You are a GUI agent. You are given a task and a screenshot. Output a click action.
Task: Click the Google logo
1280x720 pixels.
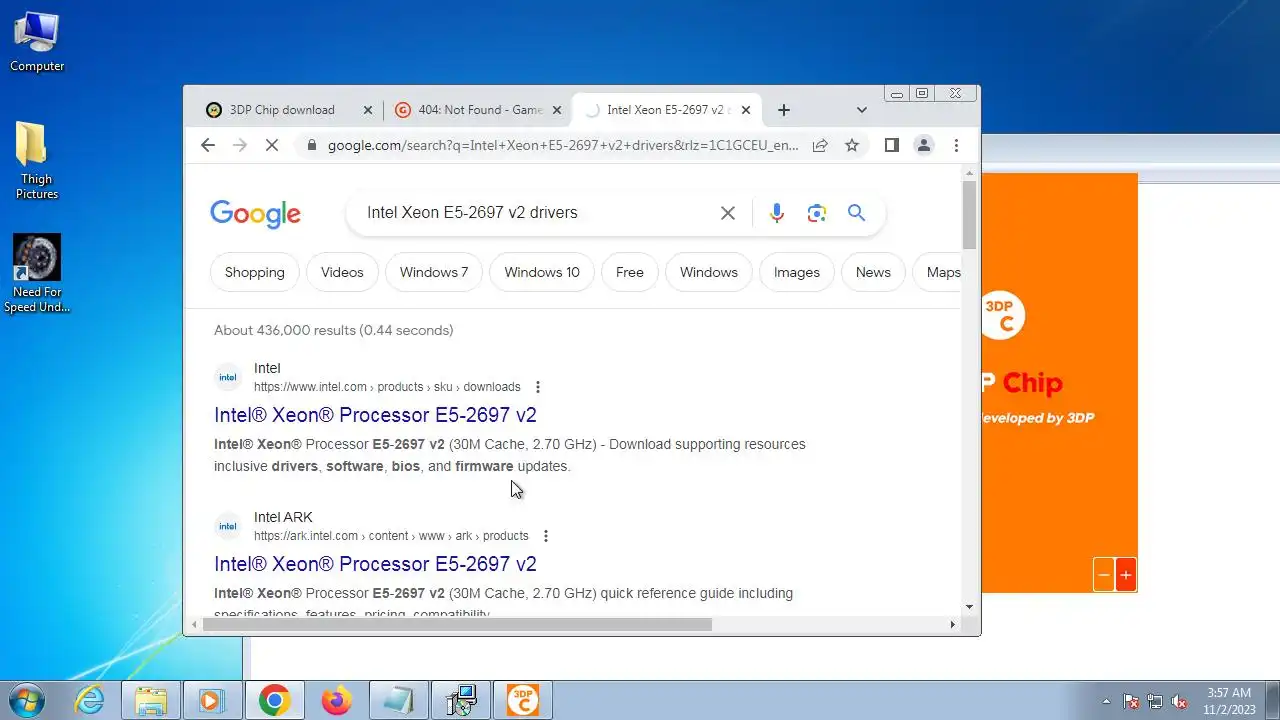[x=255, y=213]
